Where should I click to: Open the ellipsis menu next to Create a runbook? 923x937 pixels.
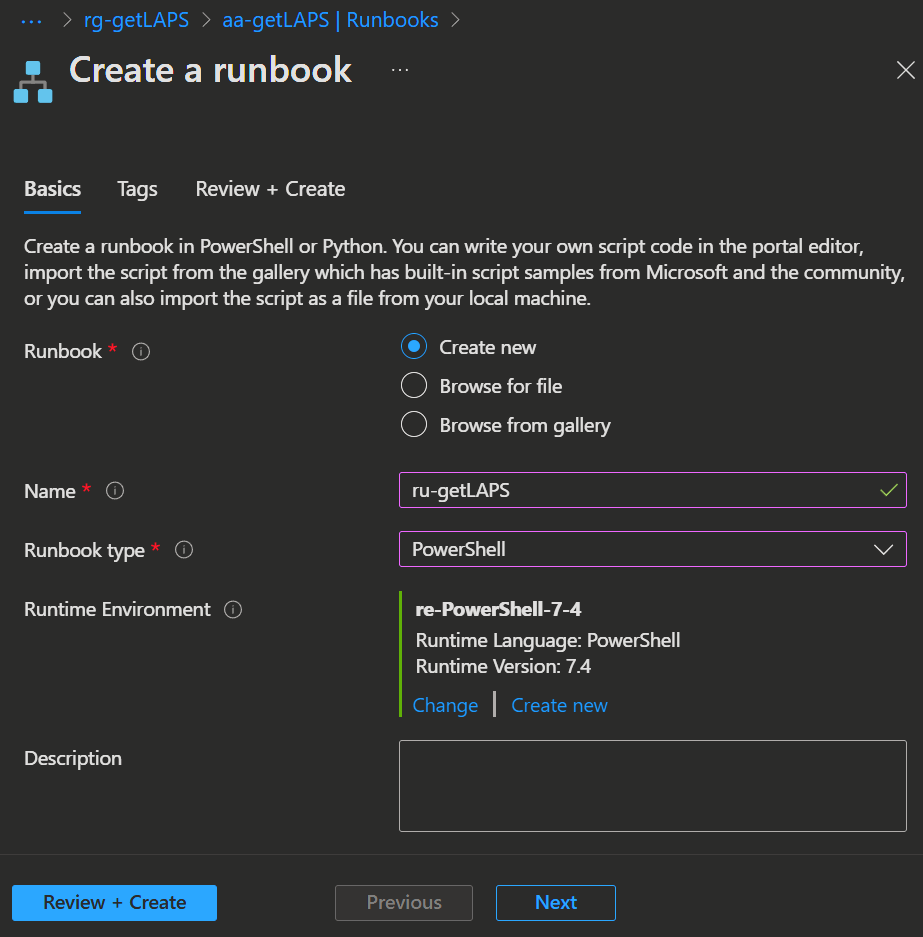click(400, 70)
